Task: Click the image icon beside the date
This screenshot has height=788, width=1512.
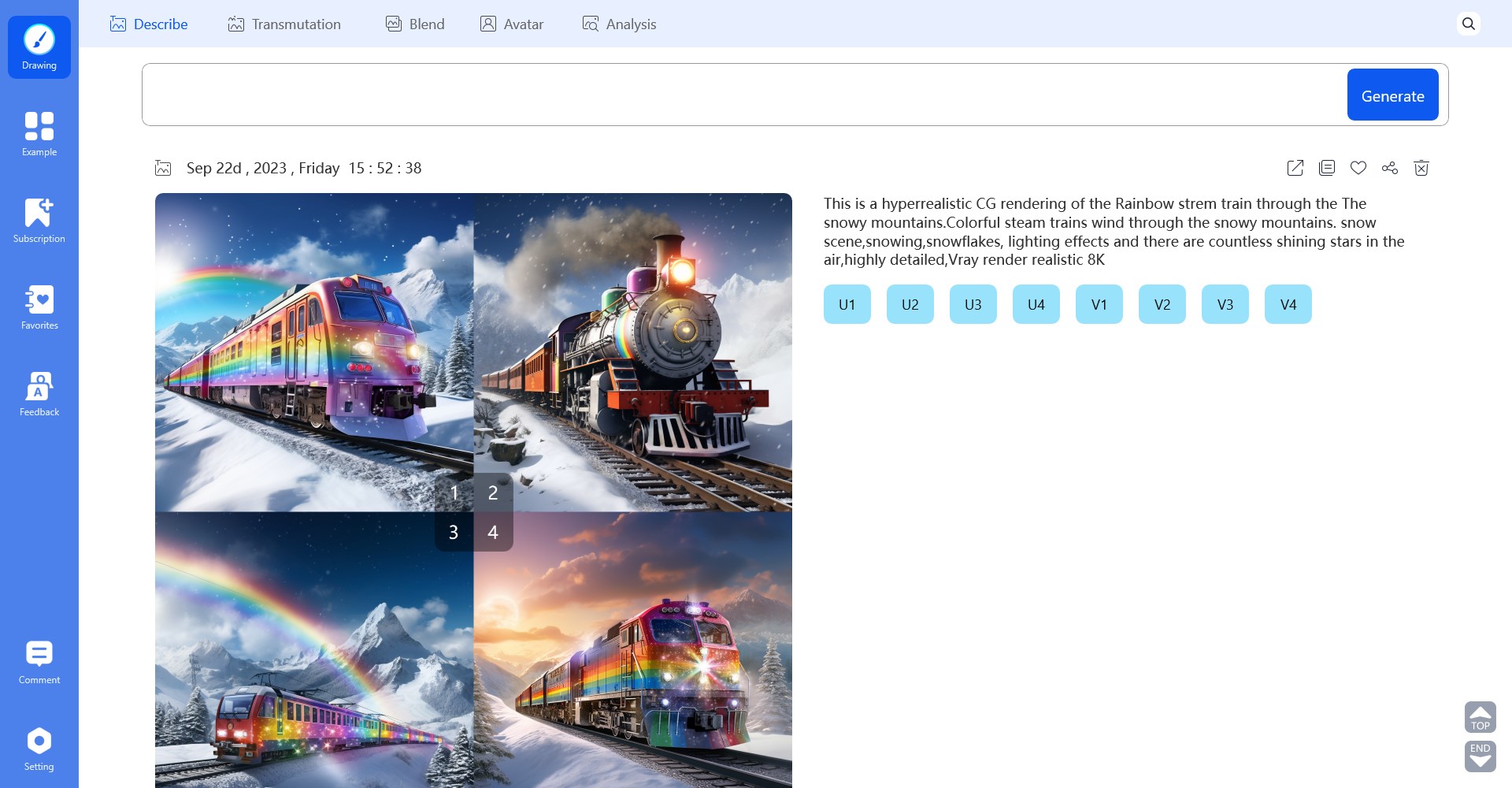Action: [x=163, y=168]
